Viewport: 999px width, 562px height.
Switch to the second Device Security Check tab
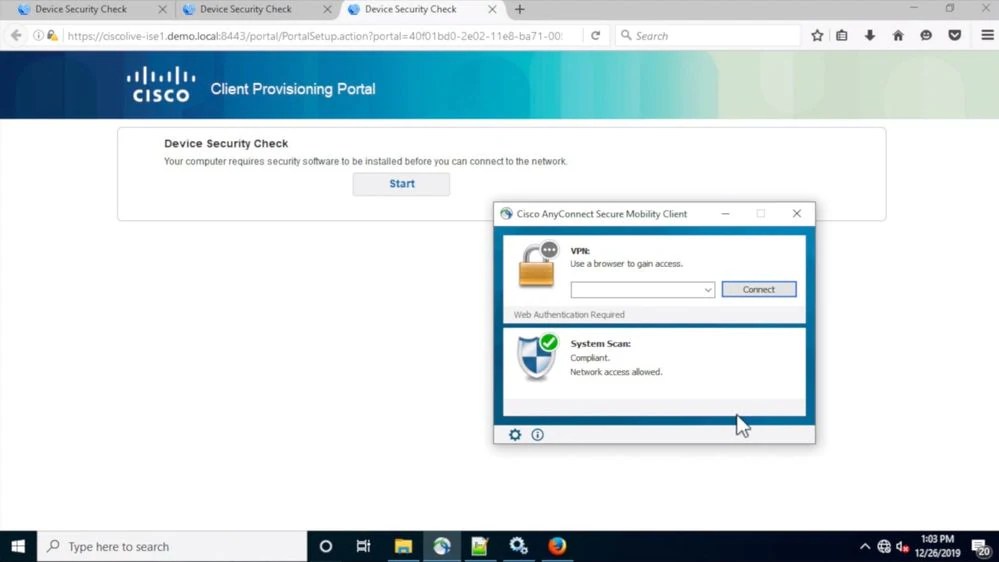[x=246, y=10]
